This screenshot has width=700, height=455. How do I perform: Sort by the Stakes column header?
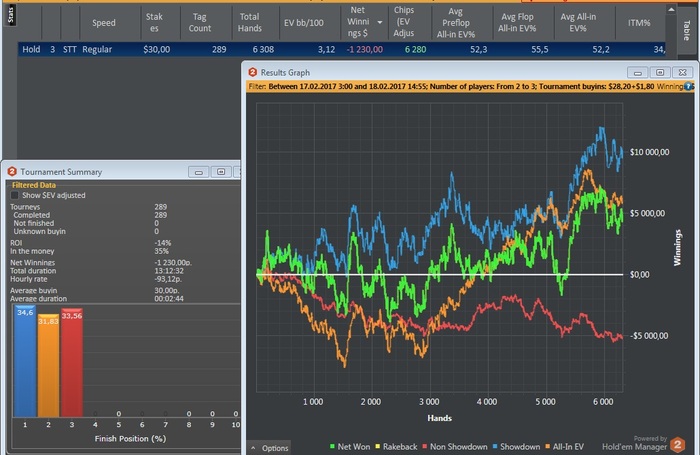(x=154, y=22)
